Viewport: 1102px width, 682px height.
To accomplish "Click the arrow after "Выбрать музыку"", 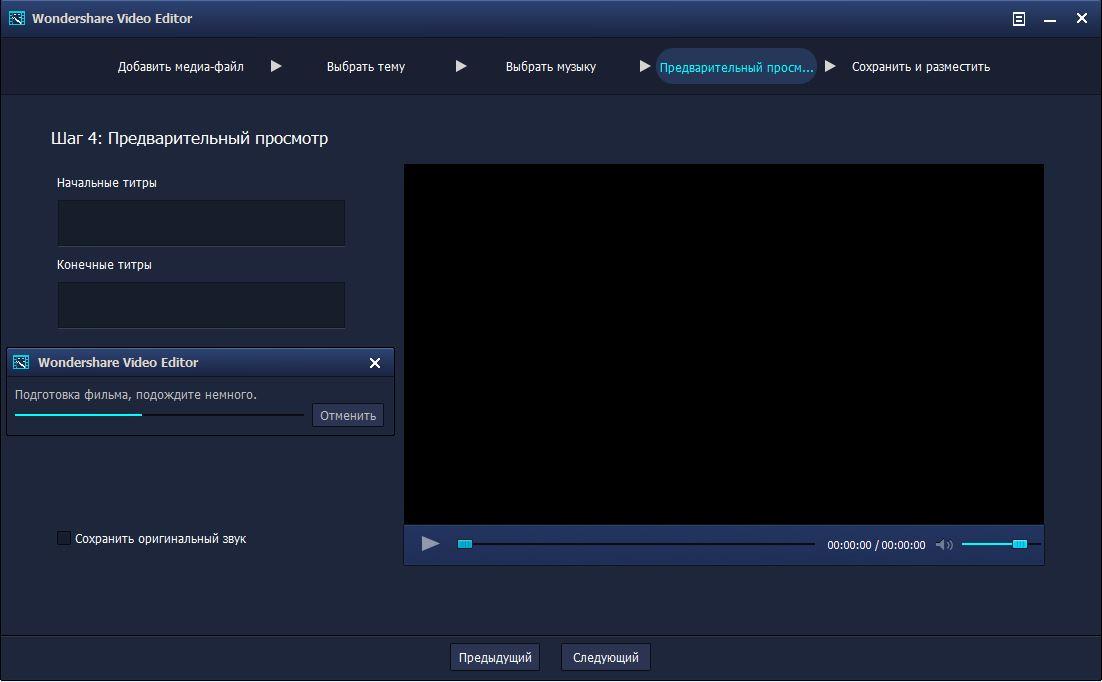I will 645,66.
